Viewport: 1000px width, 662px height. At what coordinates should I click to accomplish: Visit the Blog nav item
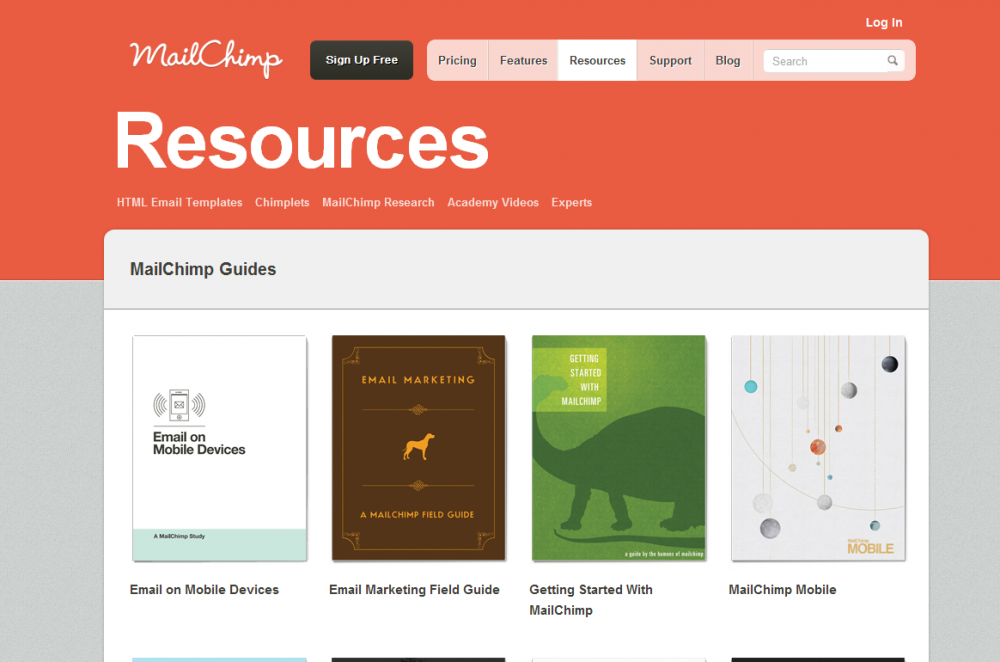728,61
